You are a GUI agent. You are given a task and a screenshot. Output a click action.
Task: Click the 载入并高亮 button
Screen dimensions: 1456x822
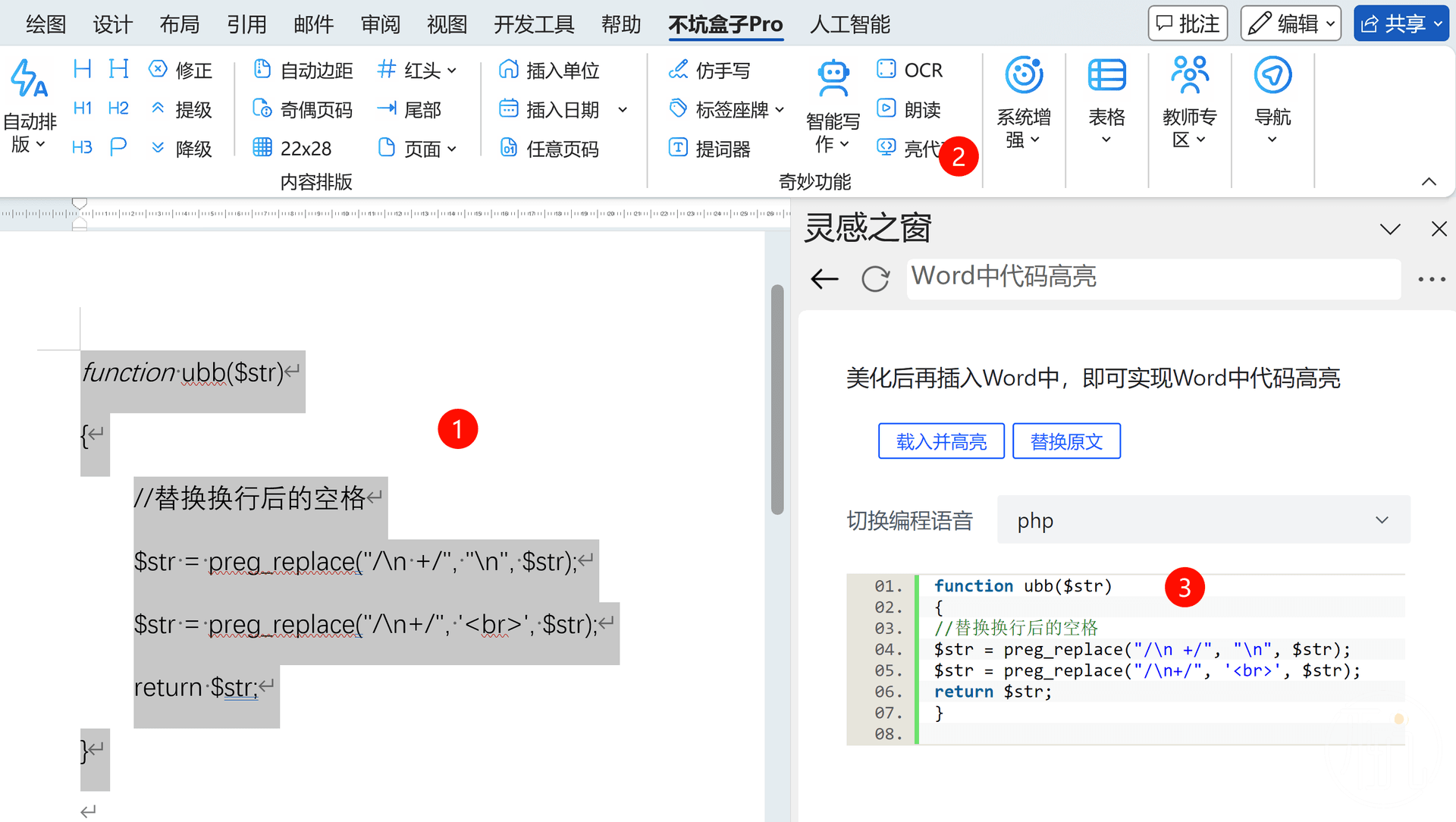(941, 441)
